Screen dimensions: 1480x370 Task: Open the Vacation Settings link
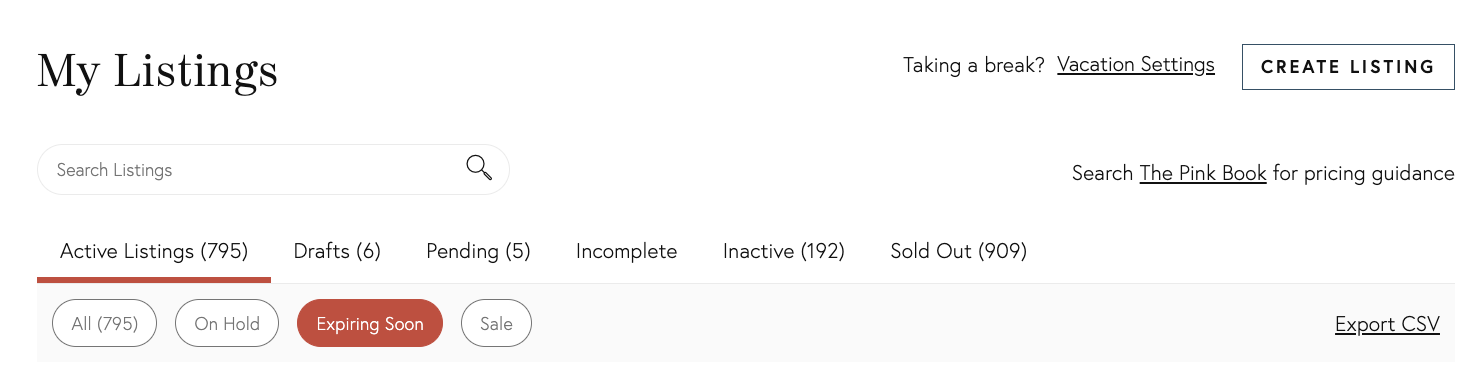point(1136,65)
